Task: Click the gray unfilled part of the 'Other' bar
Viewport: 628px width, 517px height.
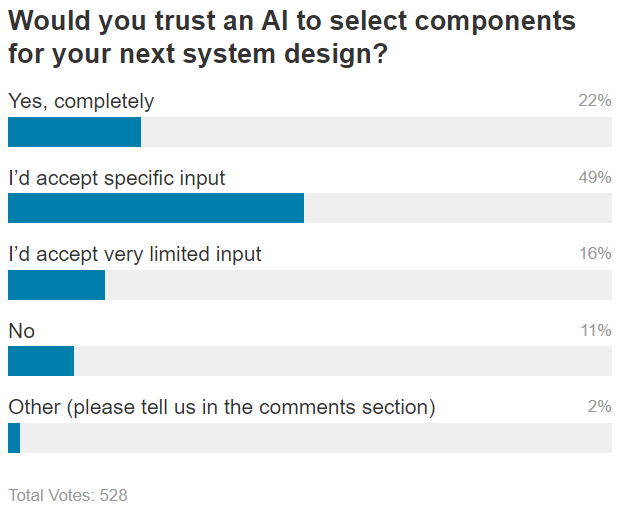Action: point(315,438)
